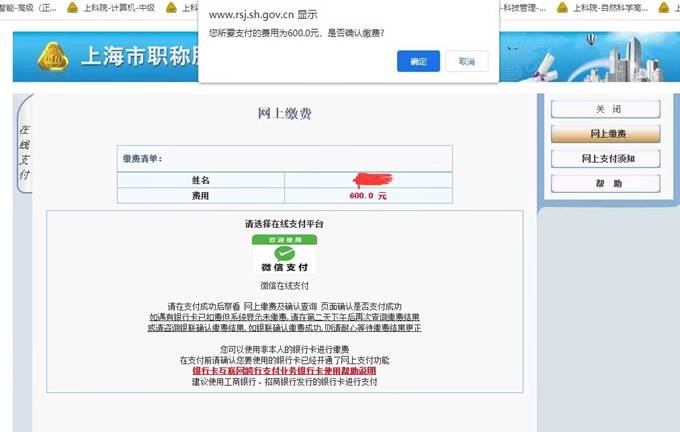The height and width of the screenshot is (432, 680).
Task: Click the www.rsj.sh.gov.cn dialog title
Action: tap(263, 14)
